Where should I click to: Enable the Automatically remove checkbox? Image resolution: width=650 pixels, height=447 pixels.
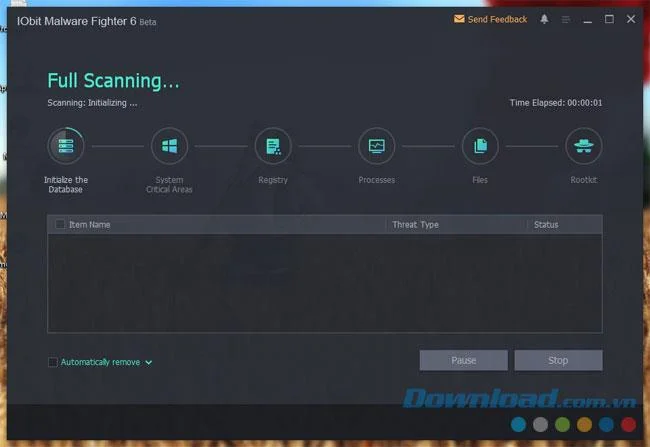[53, 362]
